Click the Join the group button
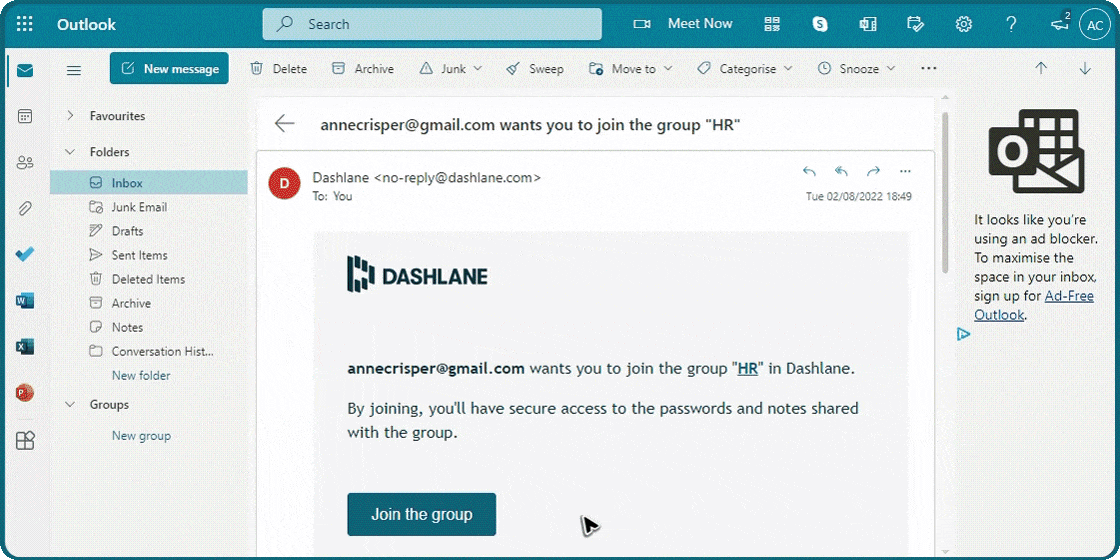 421,514
